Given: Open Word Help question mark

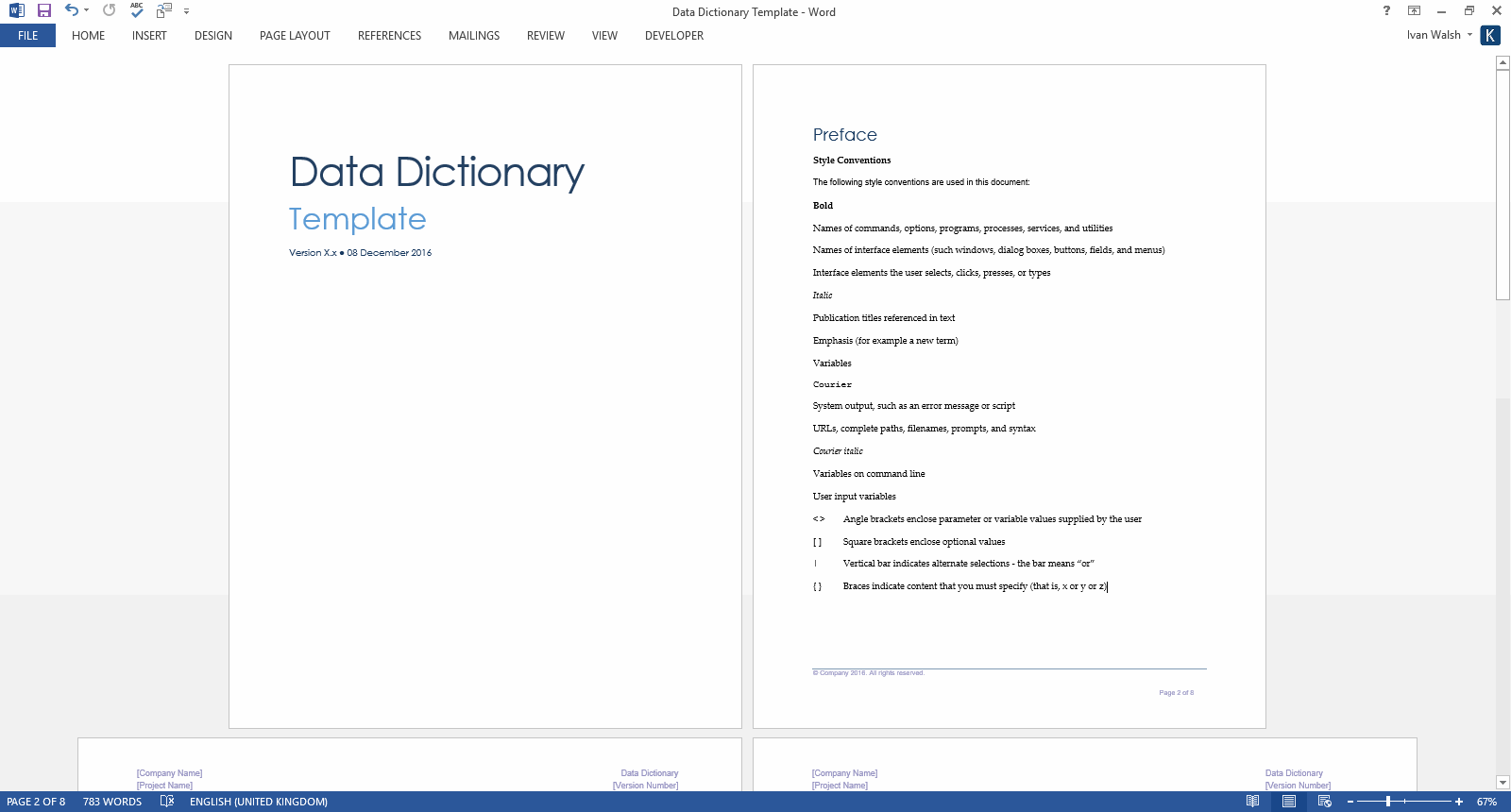Looking at the screenshot, I should tap(1386, 11).
